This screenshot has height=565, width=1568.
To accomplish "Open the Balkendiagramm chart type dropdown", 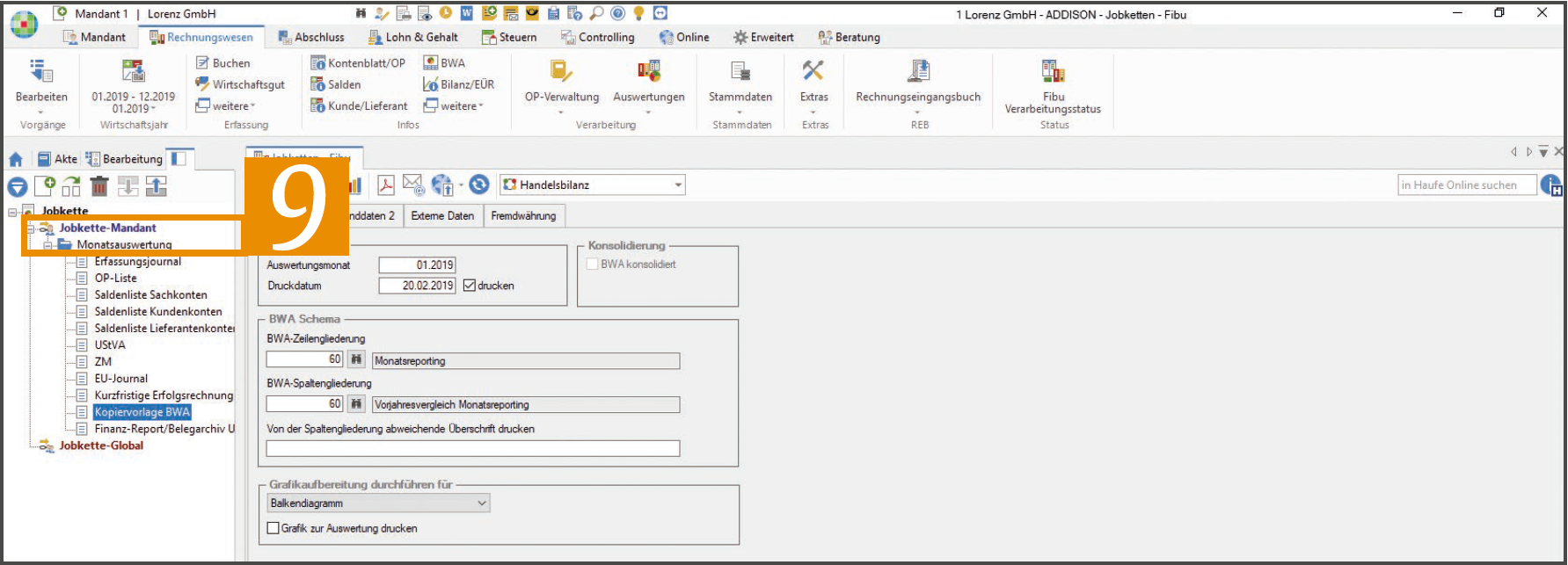I will coord(378,503).
